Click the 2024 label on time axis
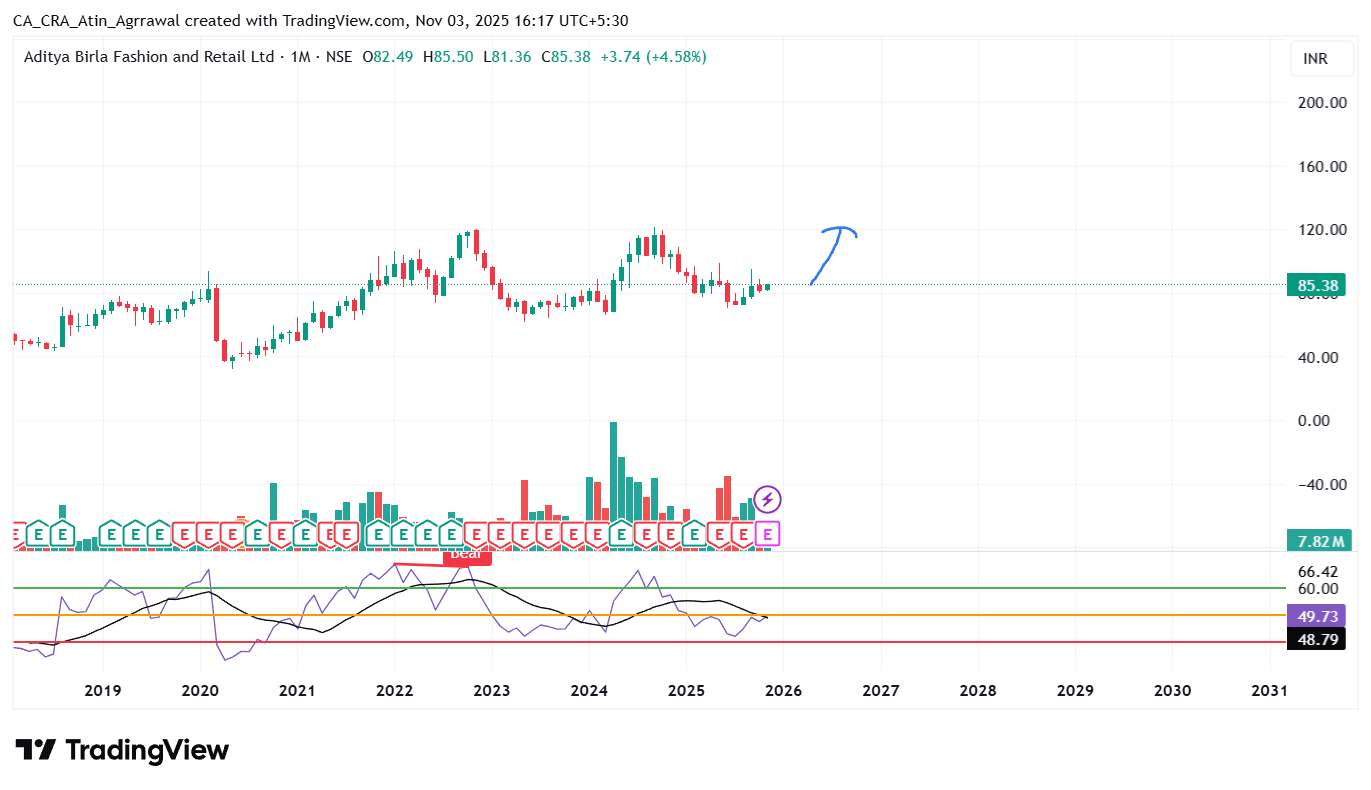The image size is (1371, 790). point(589,690)
